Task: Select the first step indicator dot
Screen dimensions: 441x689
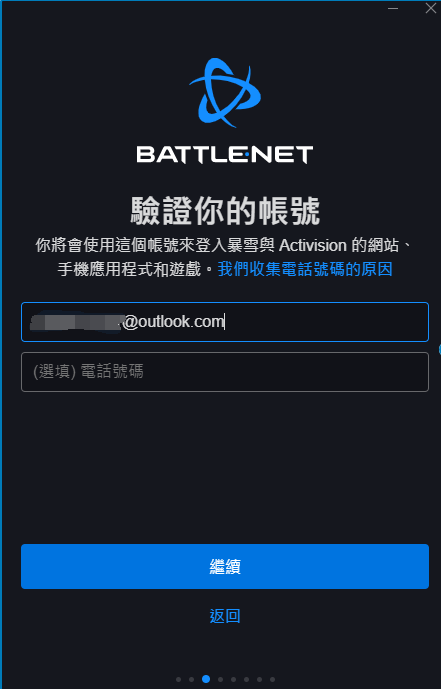Action: [x=178, y=679]
